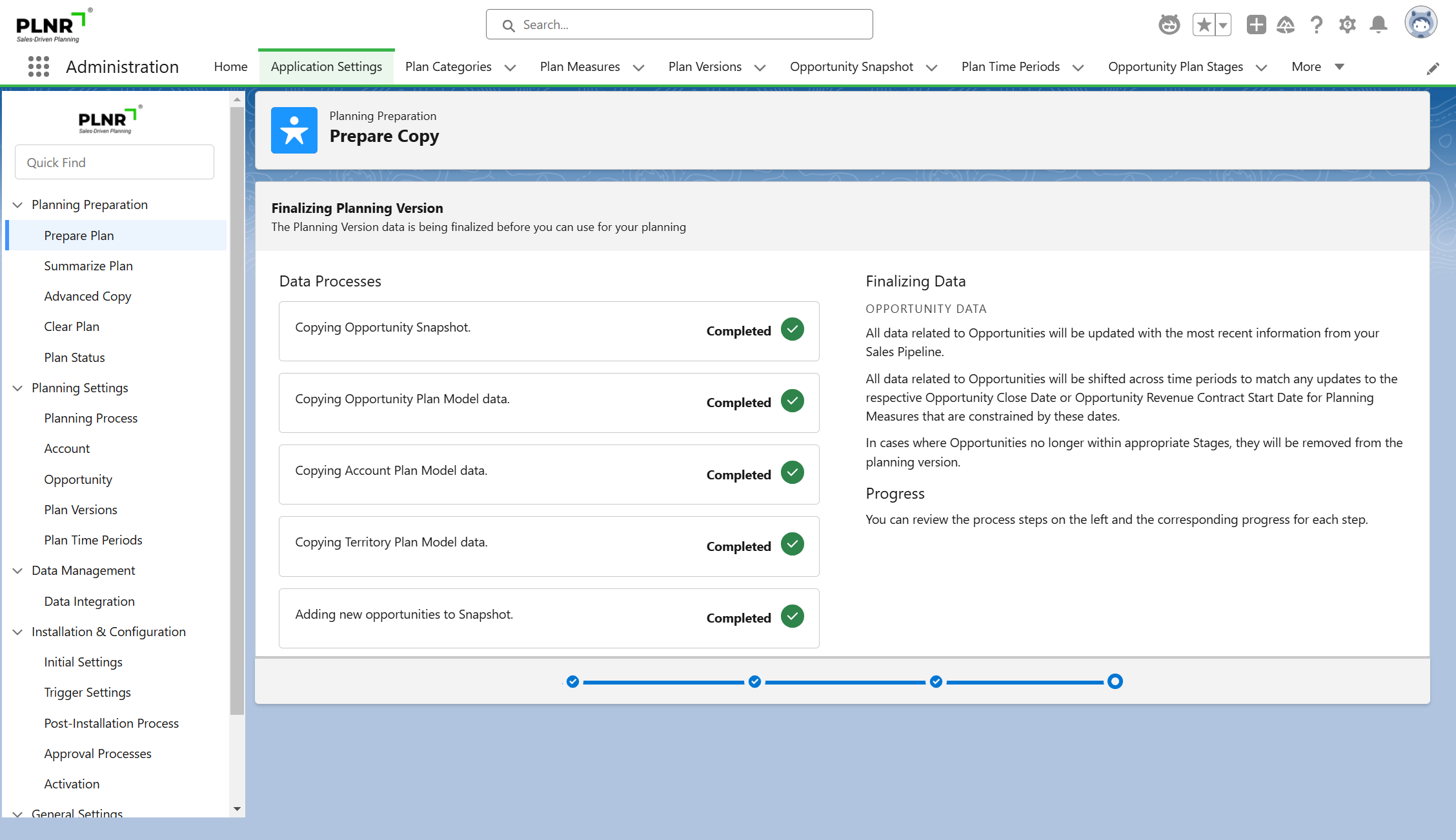The width and height of the screenshot is (1456, 840).
Task: Focus the Quick Find input field
Action: click(114, 163)
